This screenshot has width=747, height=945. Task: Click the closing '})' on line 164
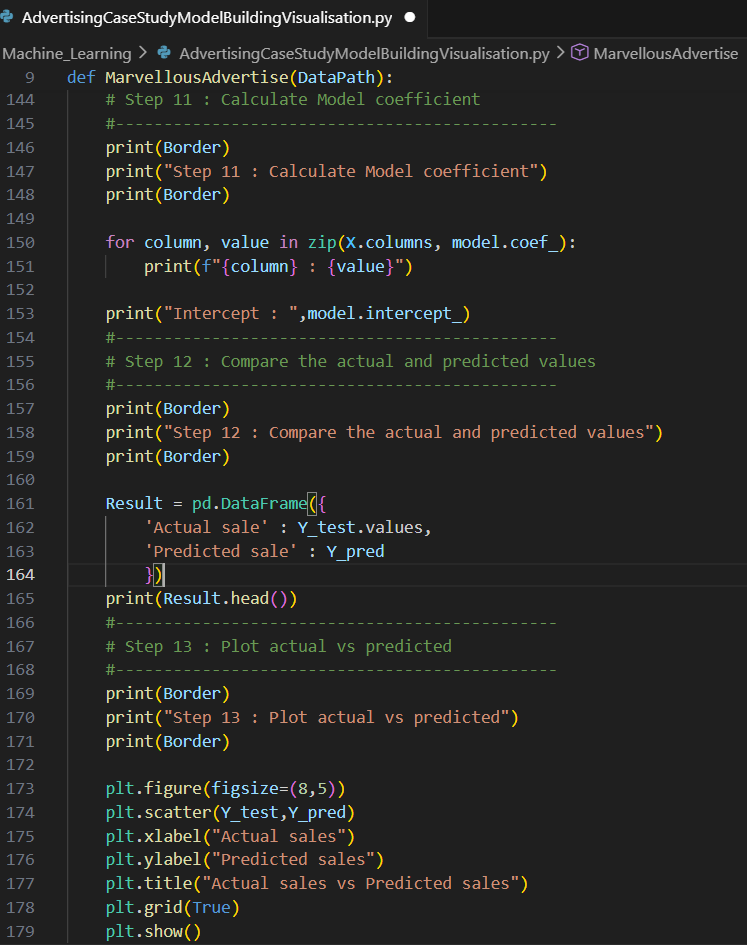pyautogui.click(x=154, y=575)
